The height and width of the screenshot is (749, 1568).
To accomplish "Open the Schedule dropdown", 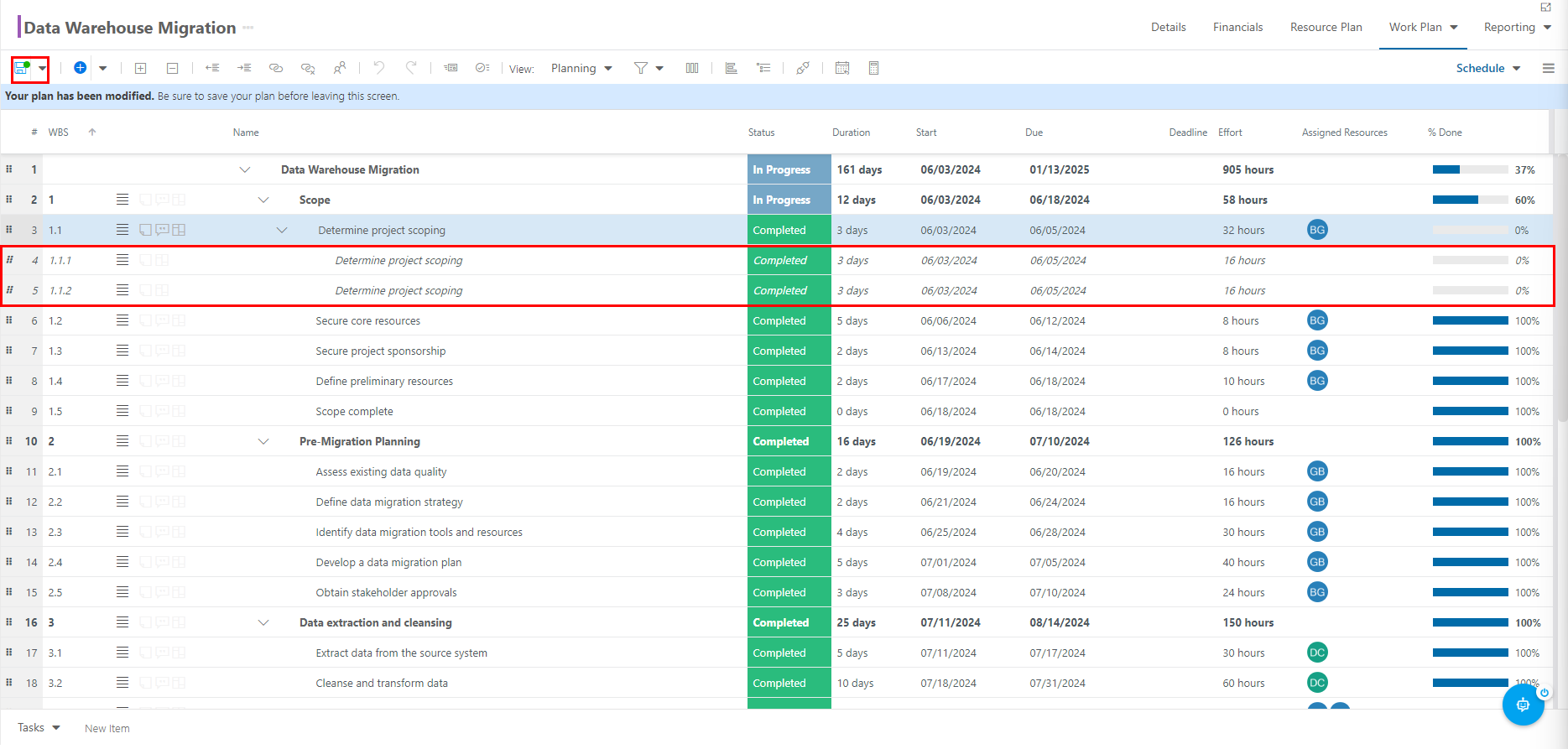I will click(1488, 68).
